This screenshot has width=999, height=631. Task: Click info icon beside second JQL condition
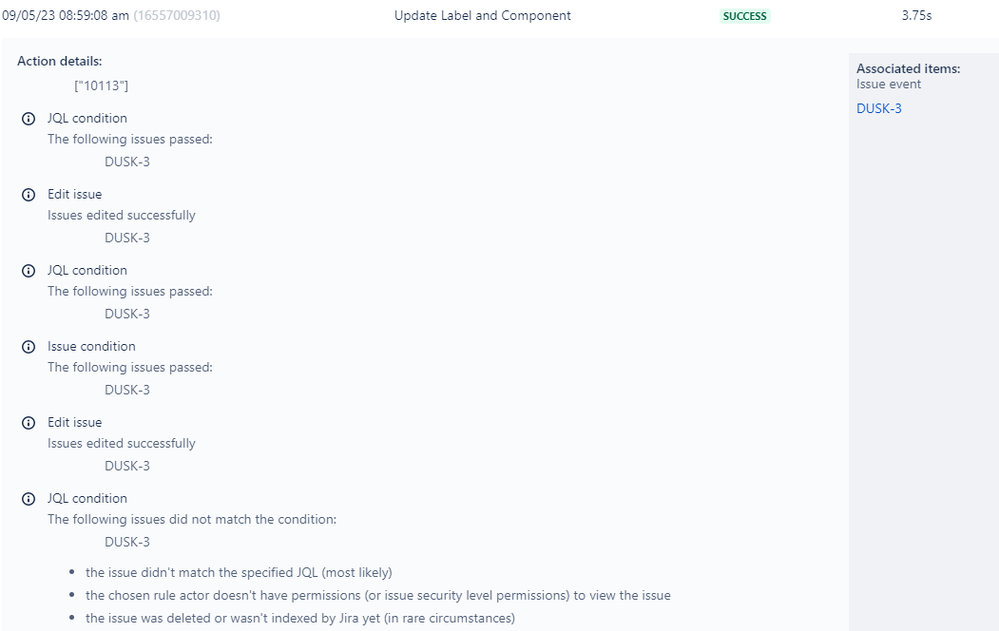point(29,271)
